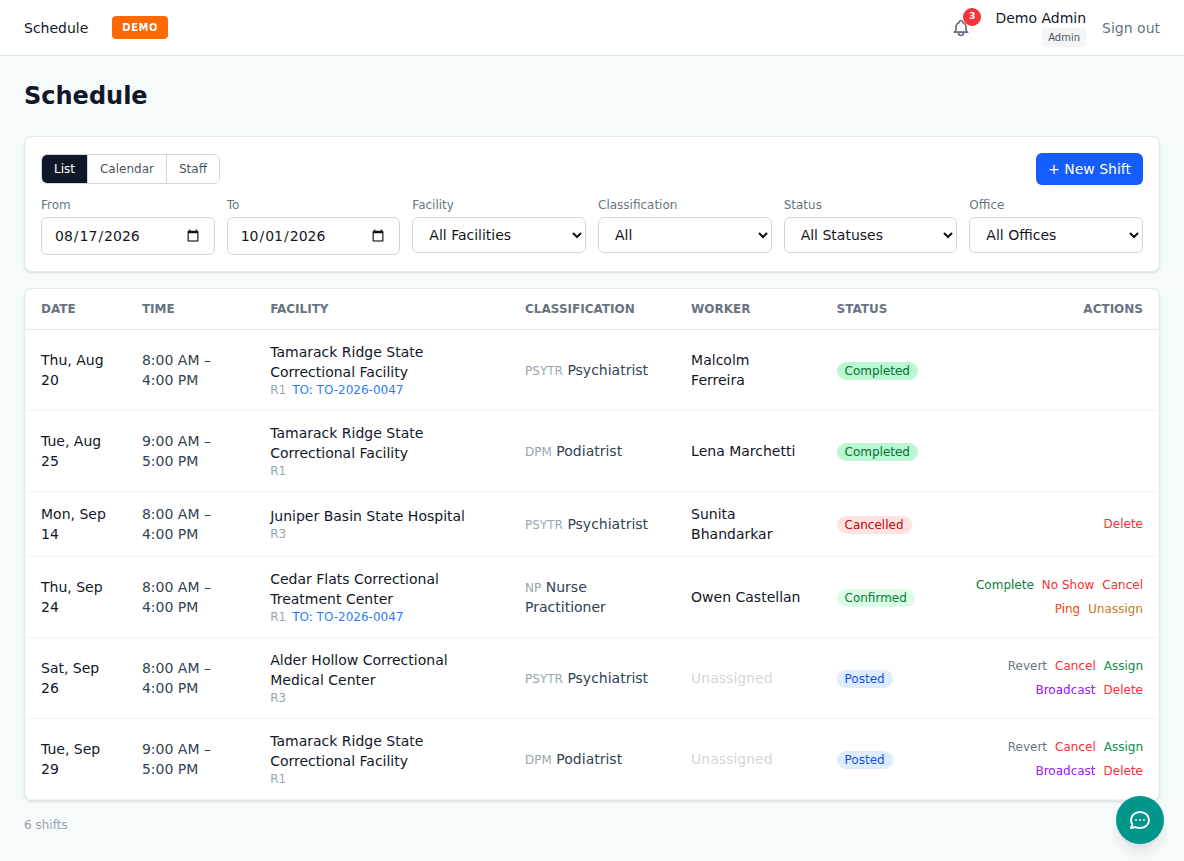
Task: Click the 6 shifts count text
Action: 46,825
